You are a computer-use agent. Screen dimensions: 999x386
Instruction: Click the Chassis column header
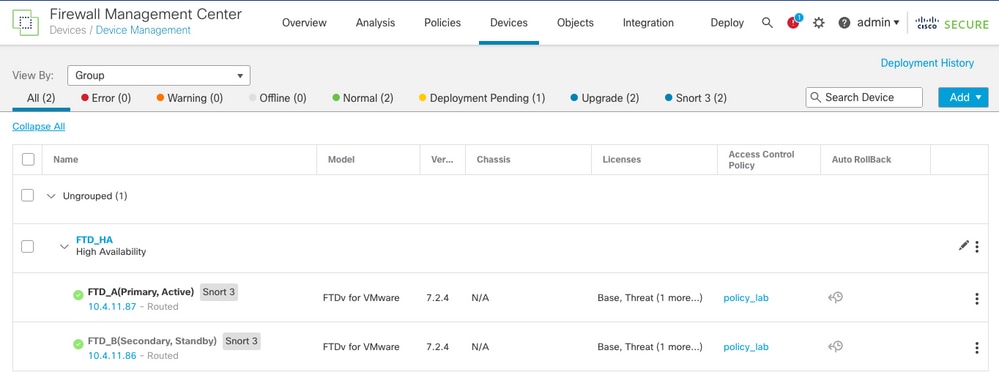493,159
